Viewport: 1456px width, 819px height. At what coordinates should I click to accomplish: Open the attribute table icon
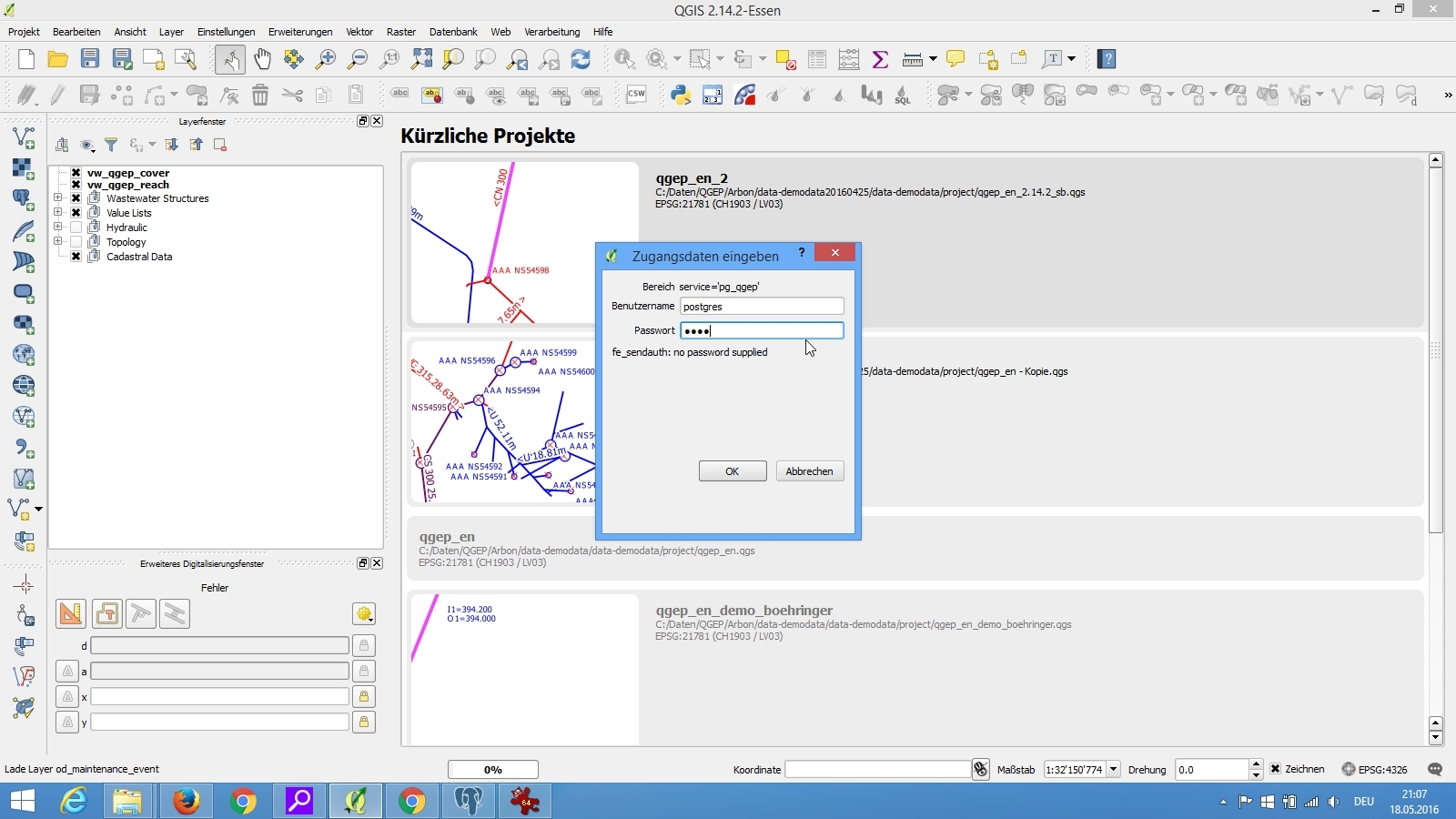point(817,59)
